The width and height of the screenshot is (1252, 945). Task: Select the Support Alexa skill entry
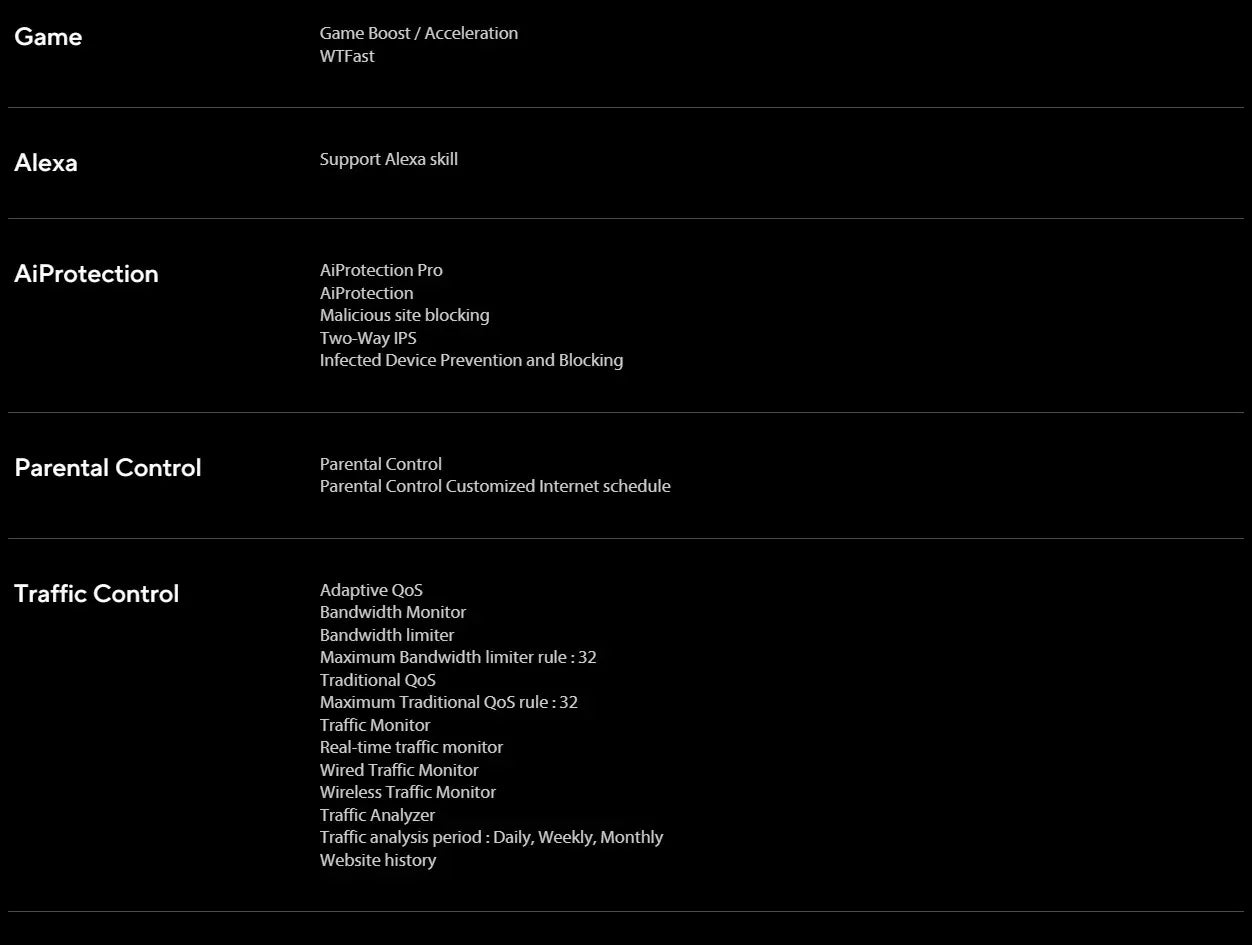(389, 160)
